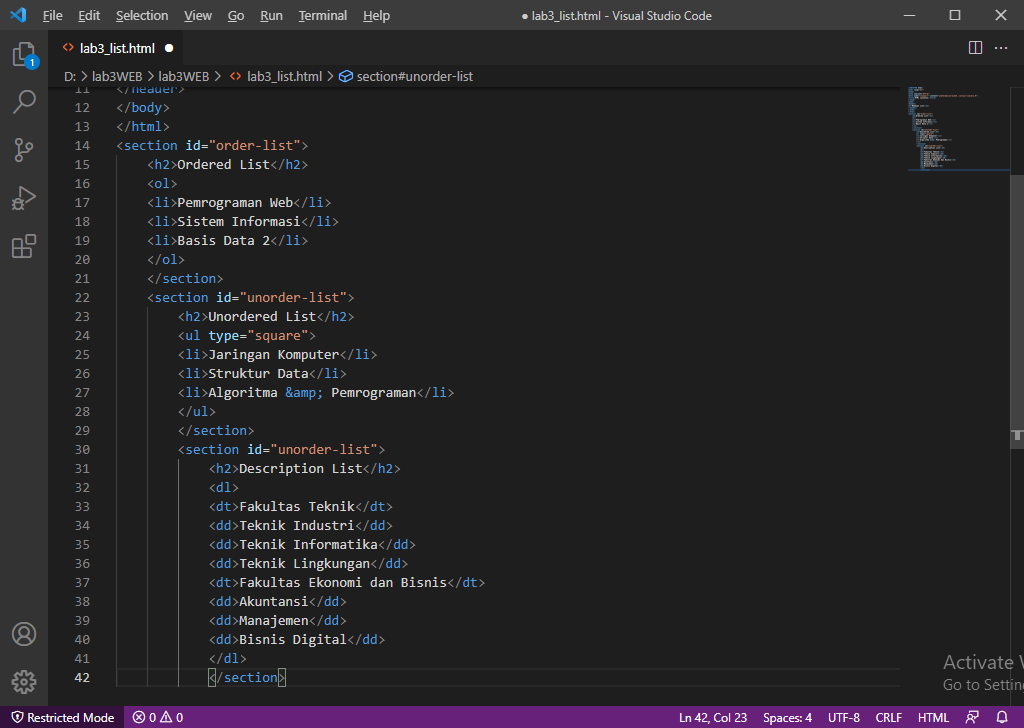The image size is (1024, 728).
Task: Select the CRLF line ending indicator
Action: coord(888,716)
